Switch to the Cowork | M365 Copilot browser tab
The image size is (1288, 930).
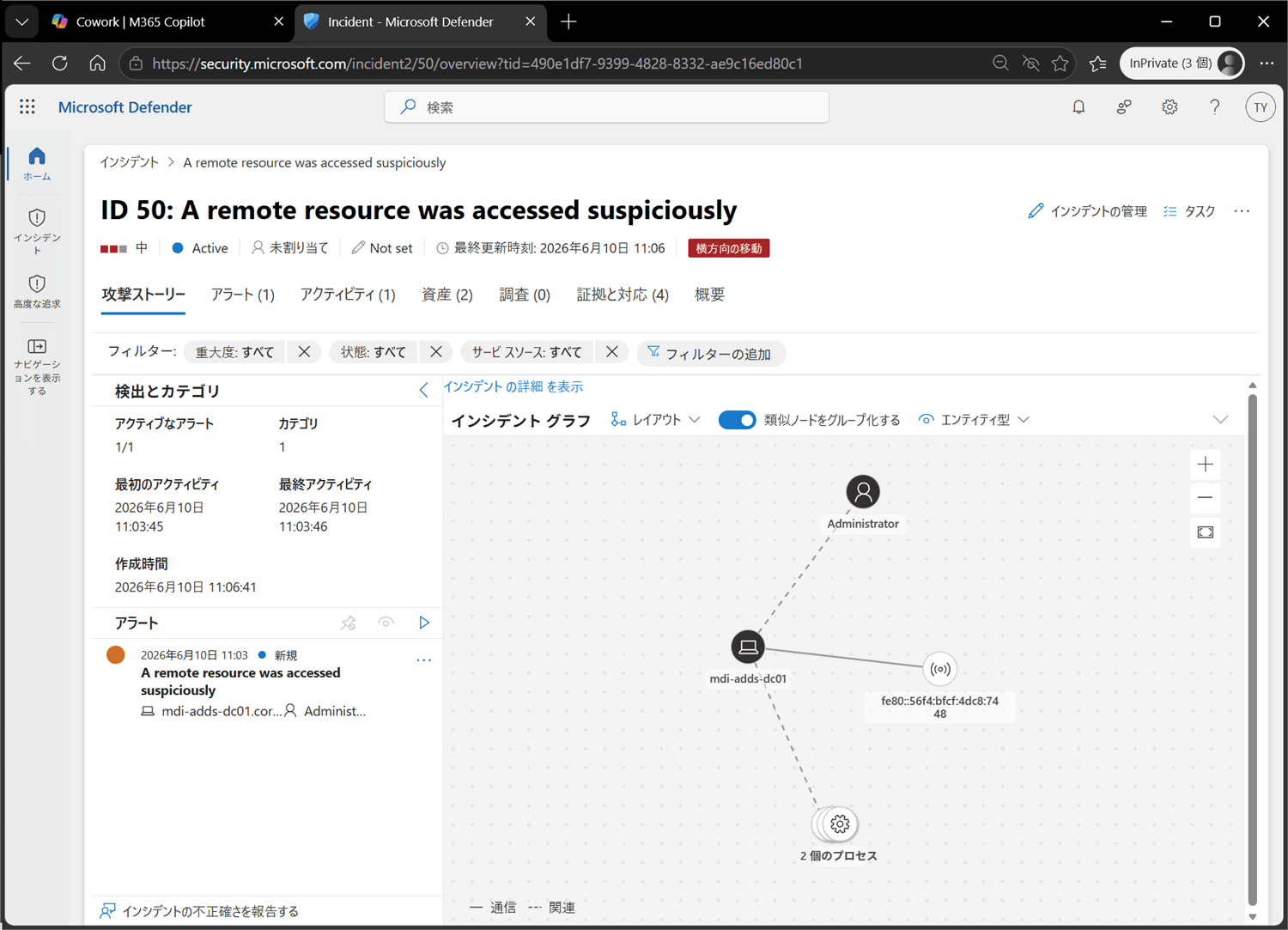pyautogui.click(x=167, y=21)
